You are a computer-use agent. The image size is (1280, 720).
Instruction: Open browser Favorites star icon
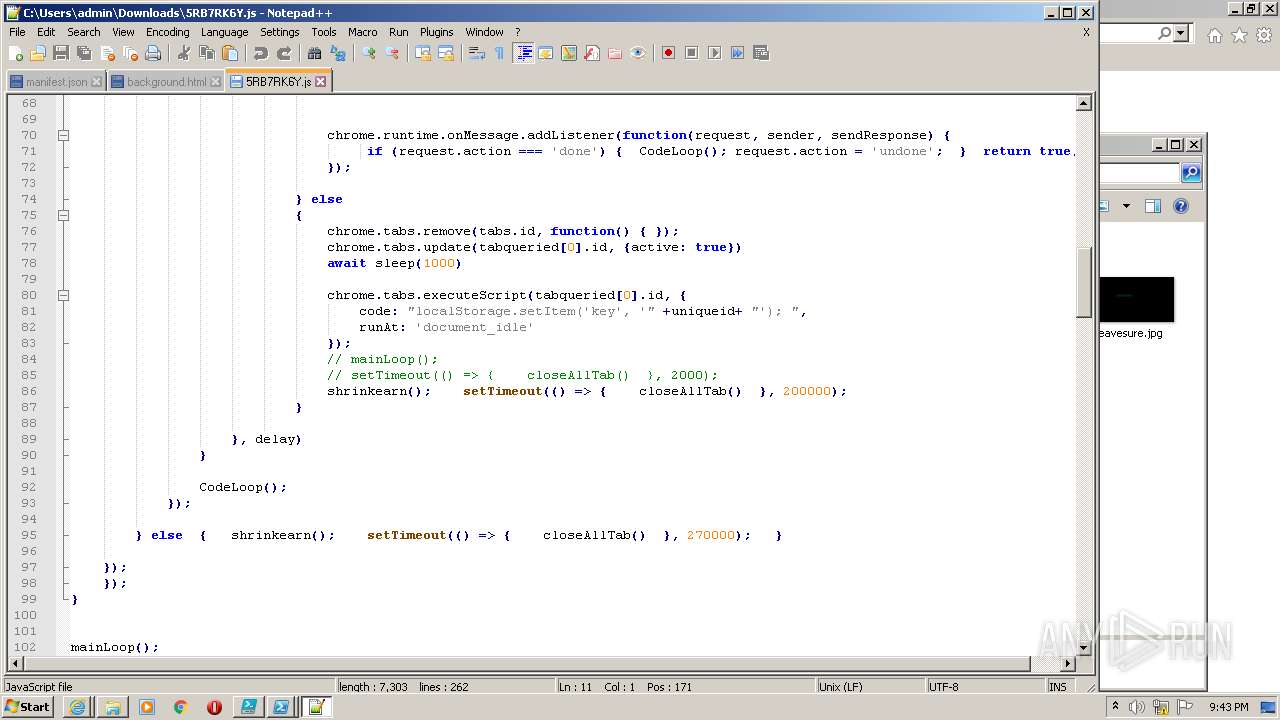pyautogui.click(x=1239, y=35)
